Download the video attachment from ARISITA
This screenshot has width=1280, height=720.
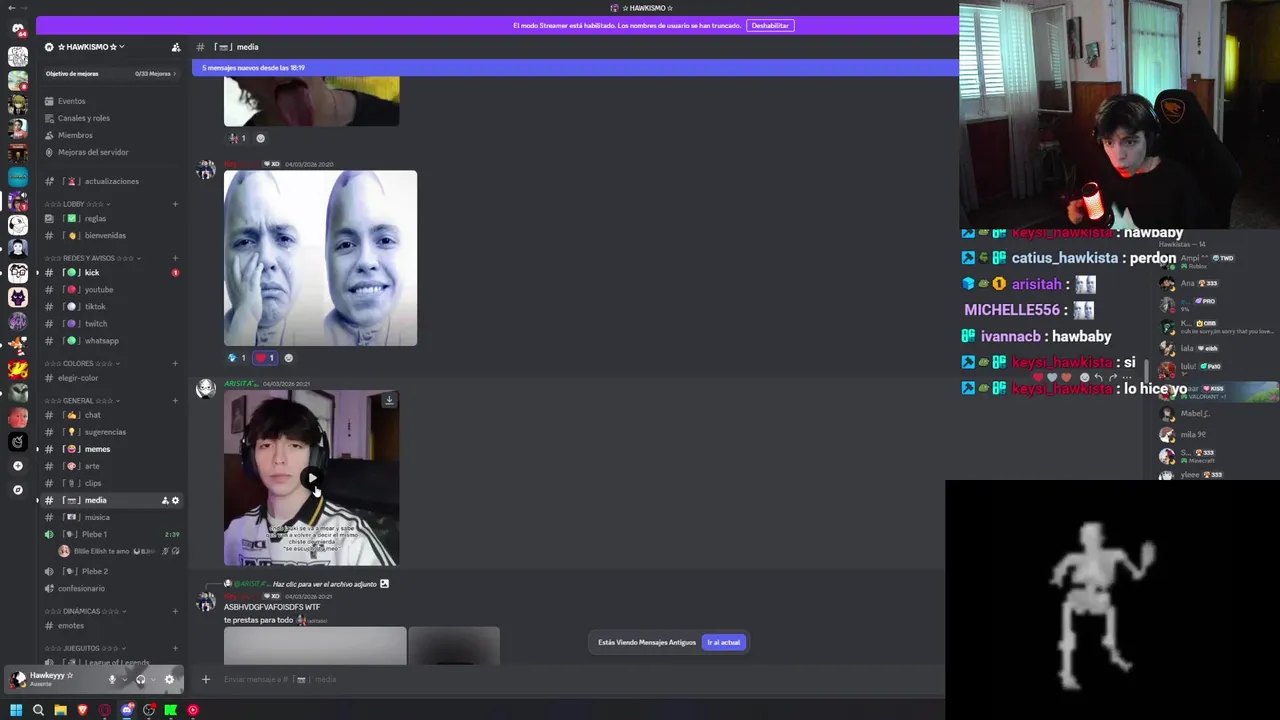coord(389,400)
